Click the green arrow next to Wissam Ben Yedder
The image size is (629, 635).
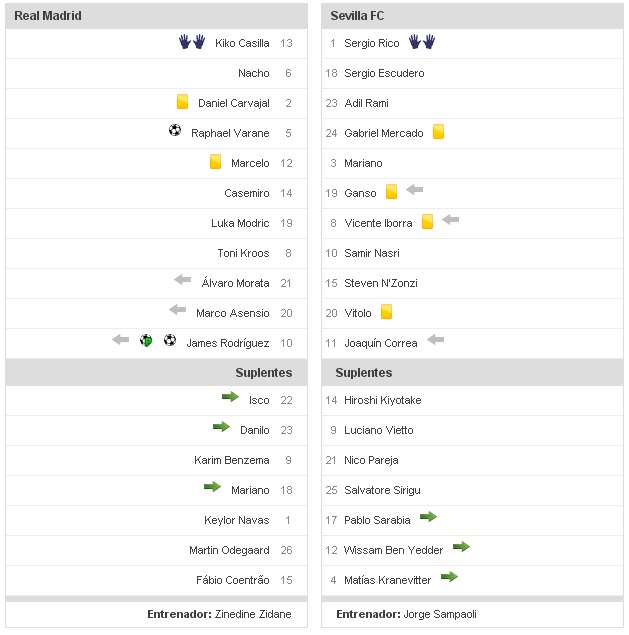[x=461, y=547]
